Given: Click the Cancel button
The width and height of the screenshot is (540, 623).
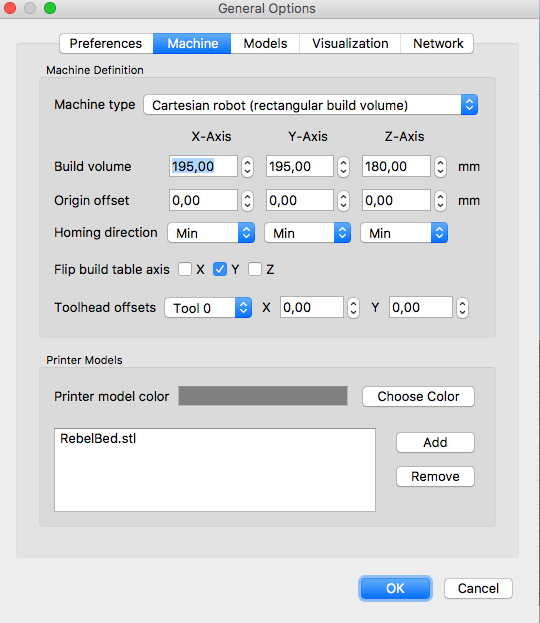Looking at the screenshot, I should point(478,588).
